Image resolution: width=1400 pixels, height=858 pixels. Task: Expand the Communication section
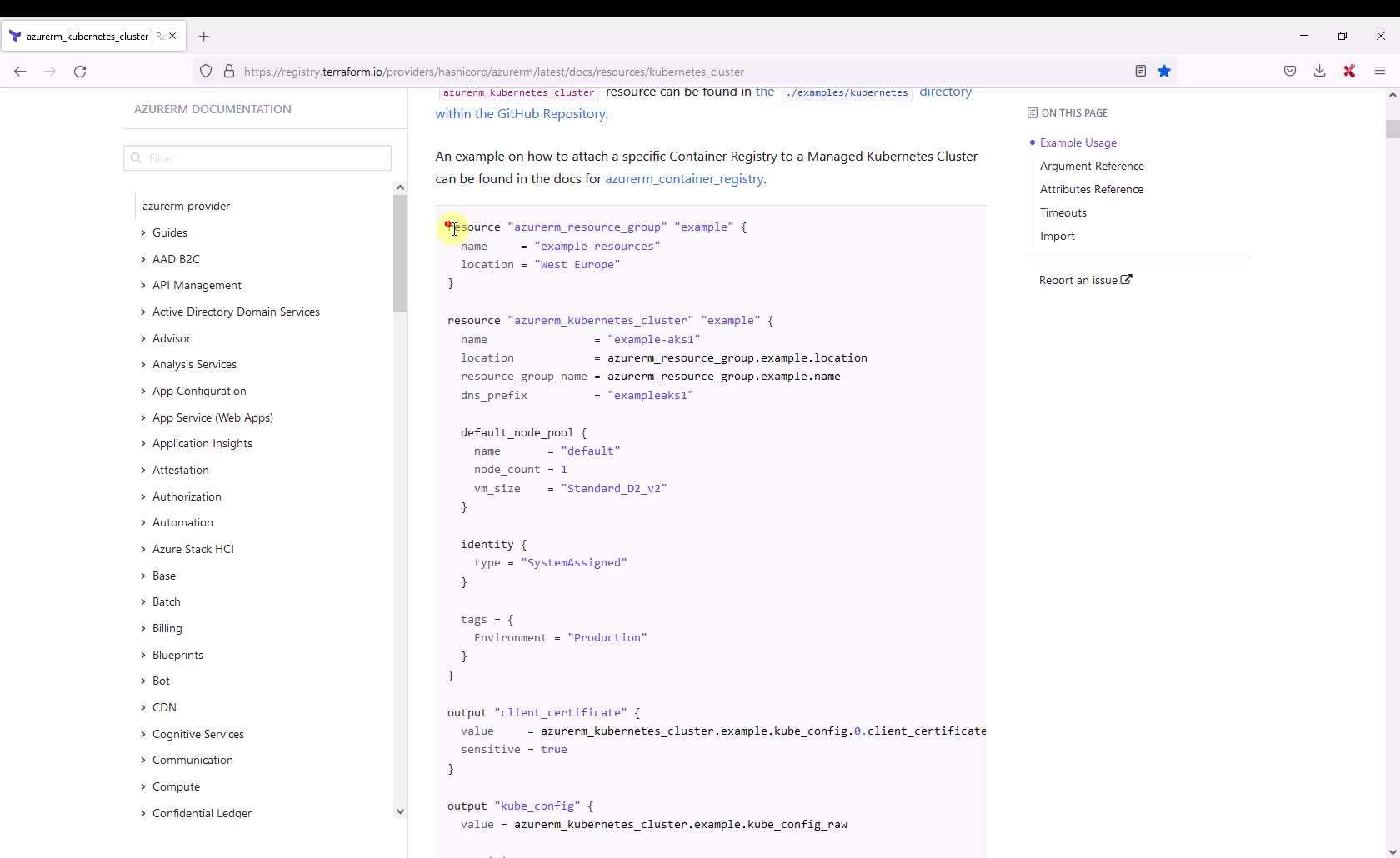tap(192, 760)
